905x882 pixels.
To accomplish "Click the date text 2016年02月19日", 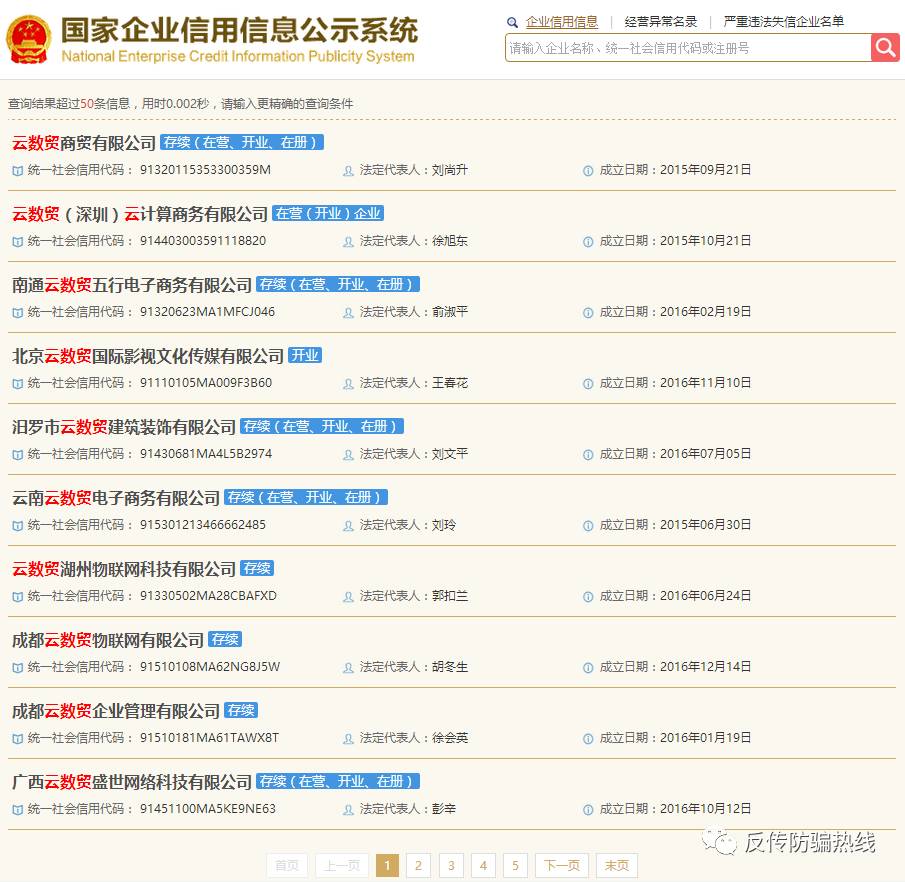I will pyautogui.click(x=705, y=312).
